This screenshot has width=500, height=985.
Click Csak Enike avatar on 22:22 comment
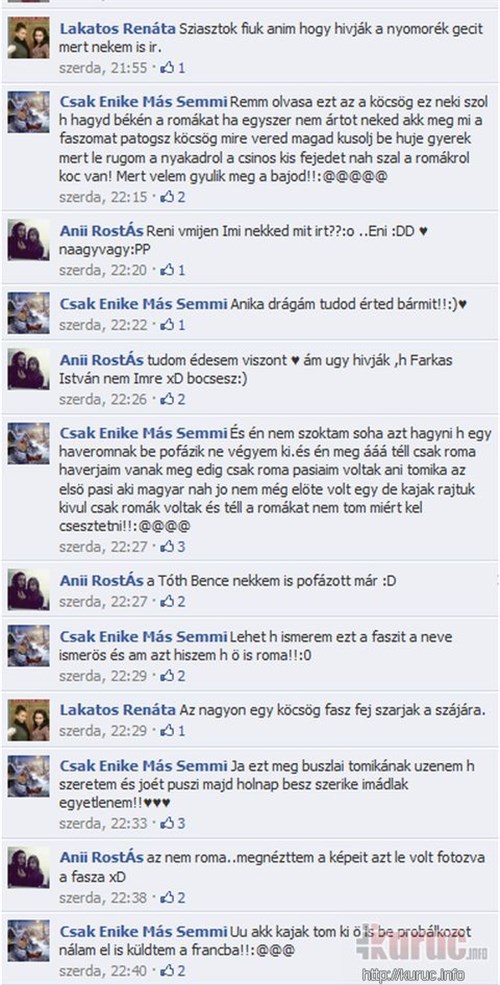(29, 313)
